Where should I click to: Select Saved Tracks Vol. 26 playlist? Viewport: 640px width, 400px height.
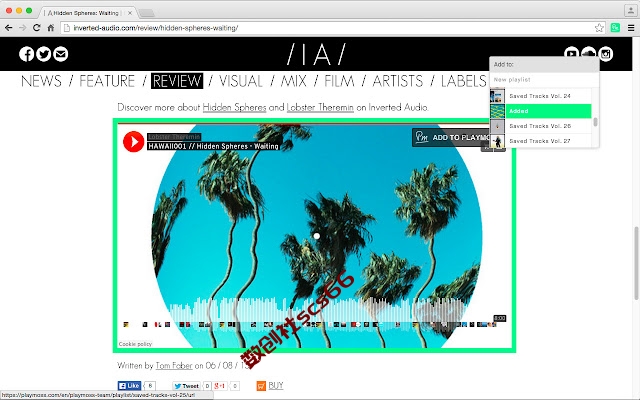[540, 126]
